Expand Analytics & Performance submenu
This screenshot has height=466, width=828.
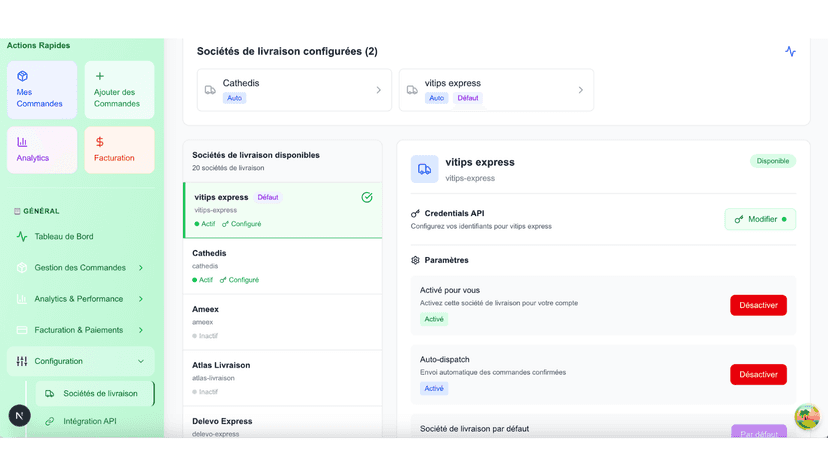(x=81, y=299)
